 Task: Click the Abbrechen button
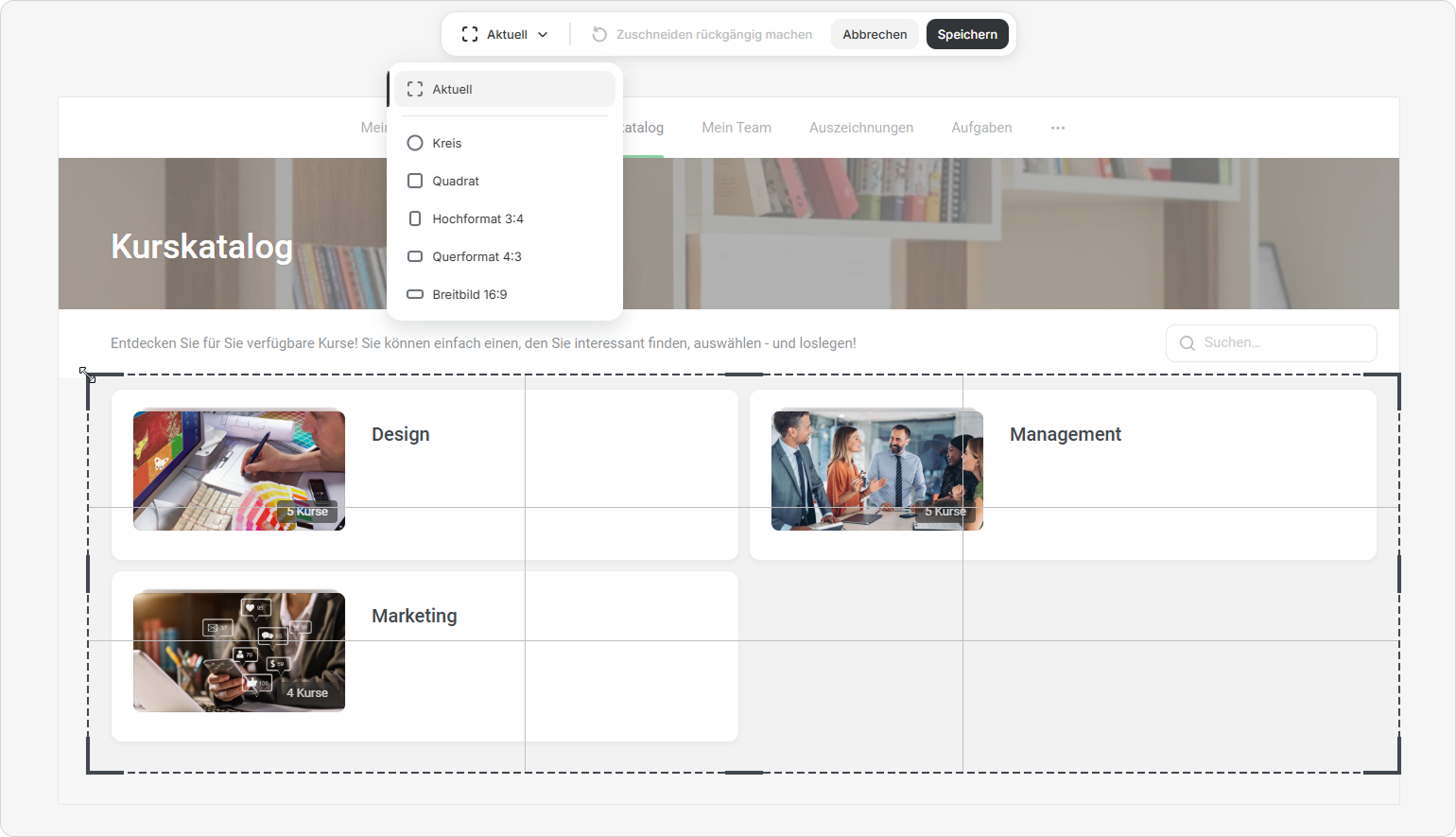pyautogui.click(x=875, y=34)
